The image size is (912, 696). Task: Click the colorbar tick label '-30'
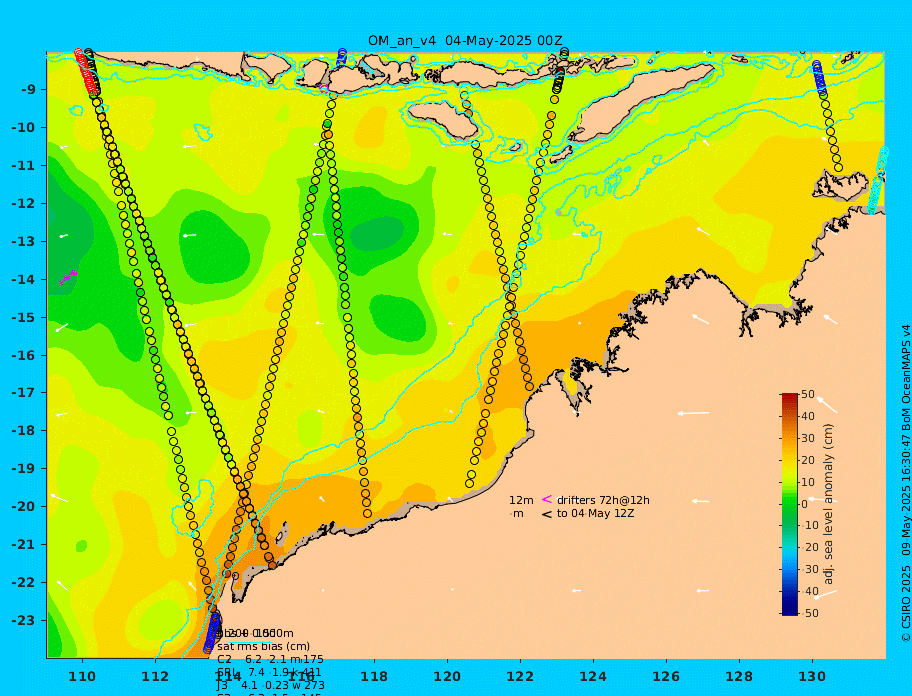pos(809,569)
